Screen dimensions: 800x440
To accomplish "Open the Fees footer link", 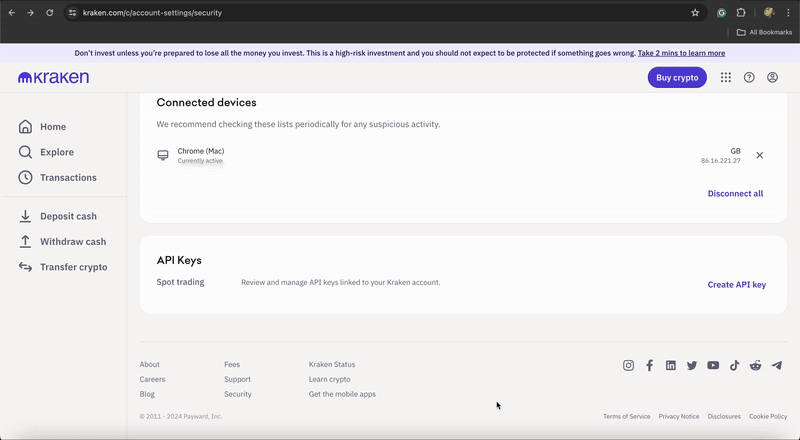I will coord(232,364).
